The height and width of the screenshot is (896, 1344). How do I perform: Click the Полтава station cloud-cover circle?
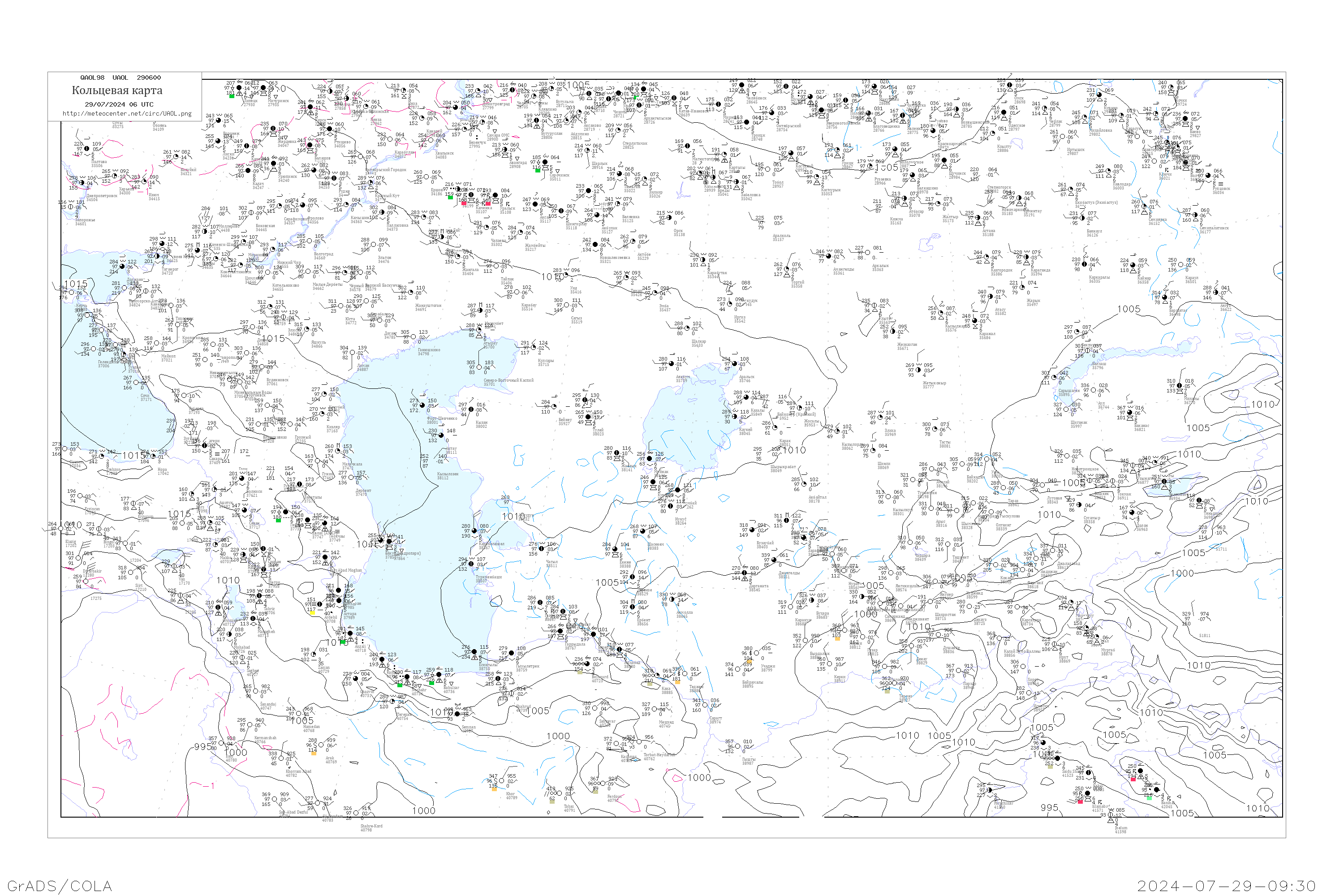pos(87,150)
